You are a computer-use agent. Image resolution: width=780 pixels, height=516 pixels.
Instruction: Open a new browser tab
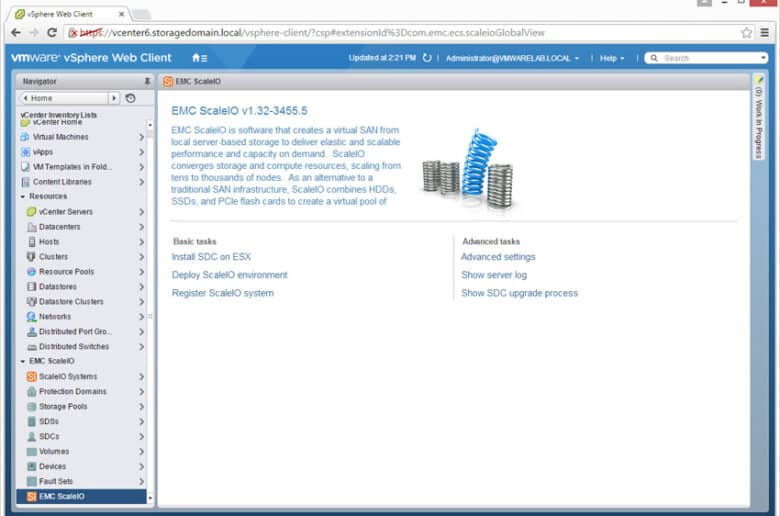coord(141,14)
